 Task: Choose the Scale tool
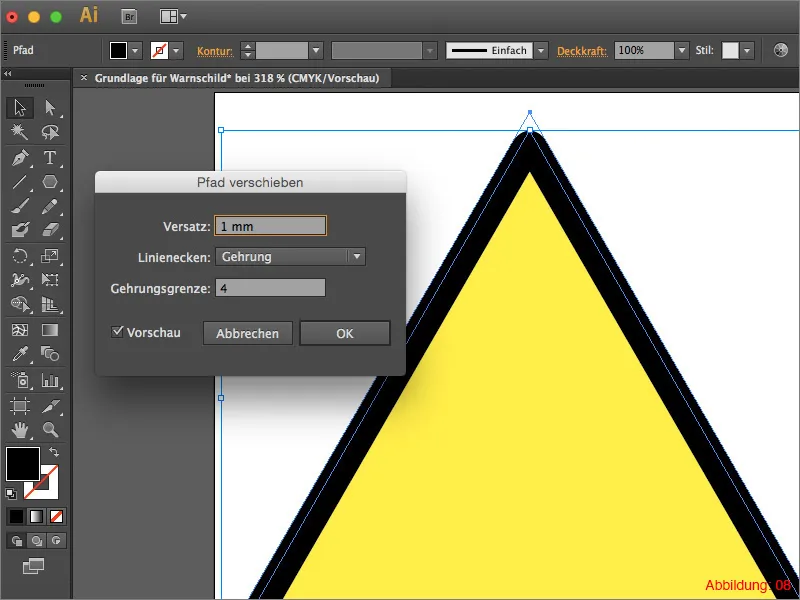49,255
